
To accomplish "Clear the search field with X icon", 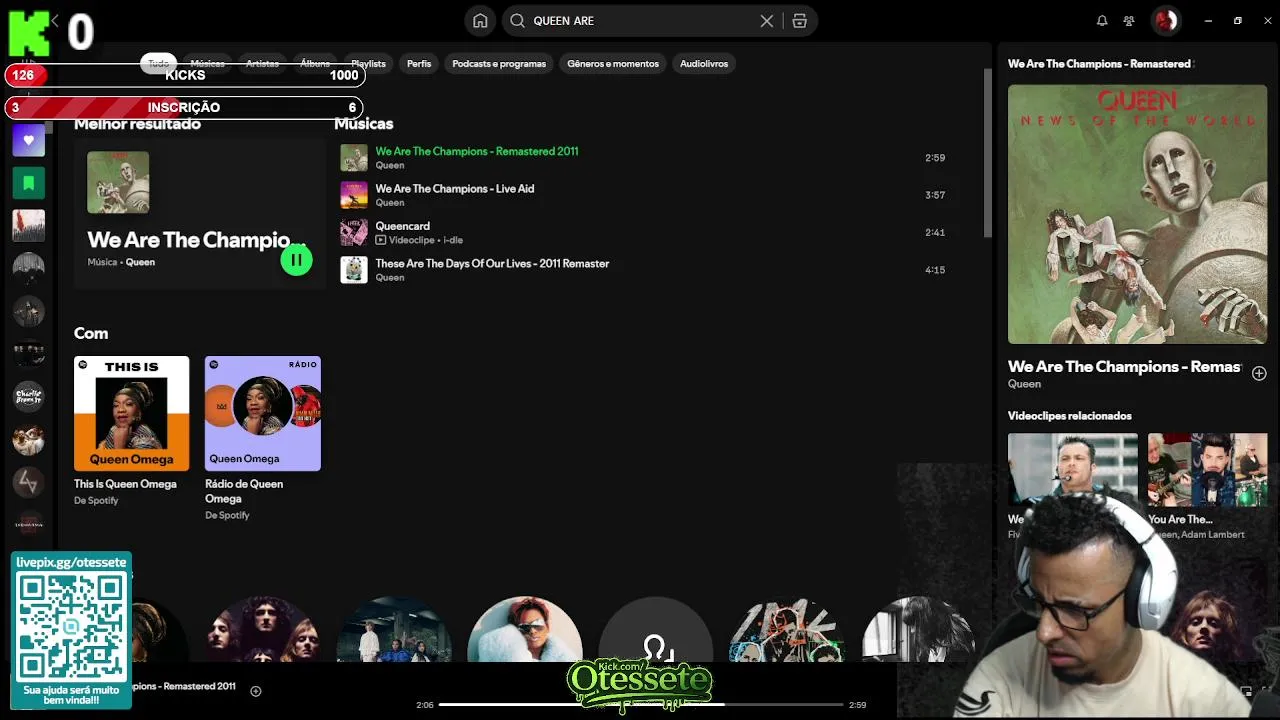I will pyautogui.click(x=767, y=21).
